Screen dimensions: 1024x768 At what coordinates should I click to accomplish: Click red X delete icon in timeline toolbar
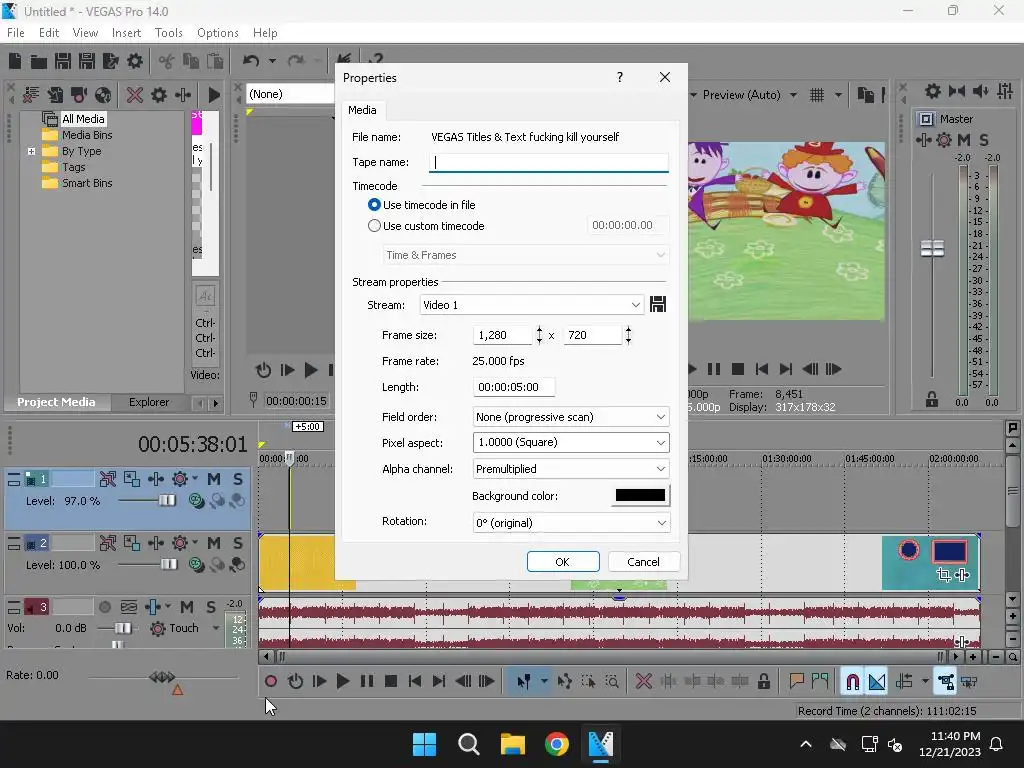click(x=644, y=682)
